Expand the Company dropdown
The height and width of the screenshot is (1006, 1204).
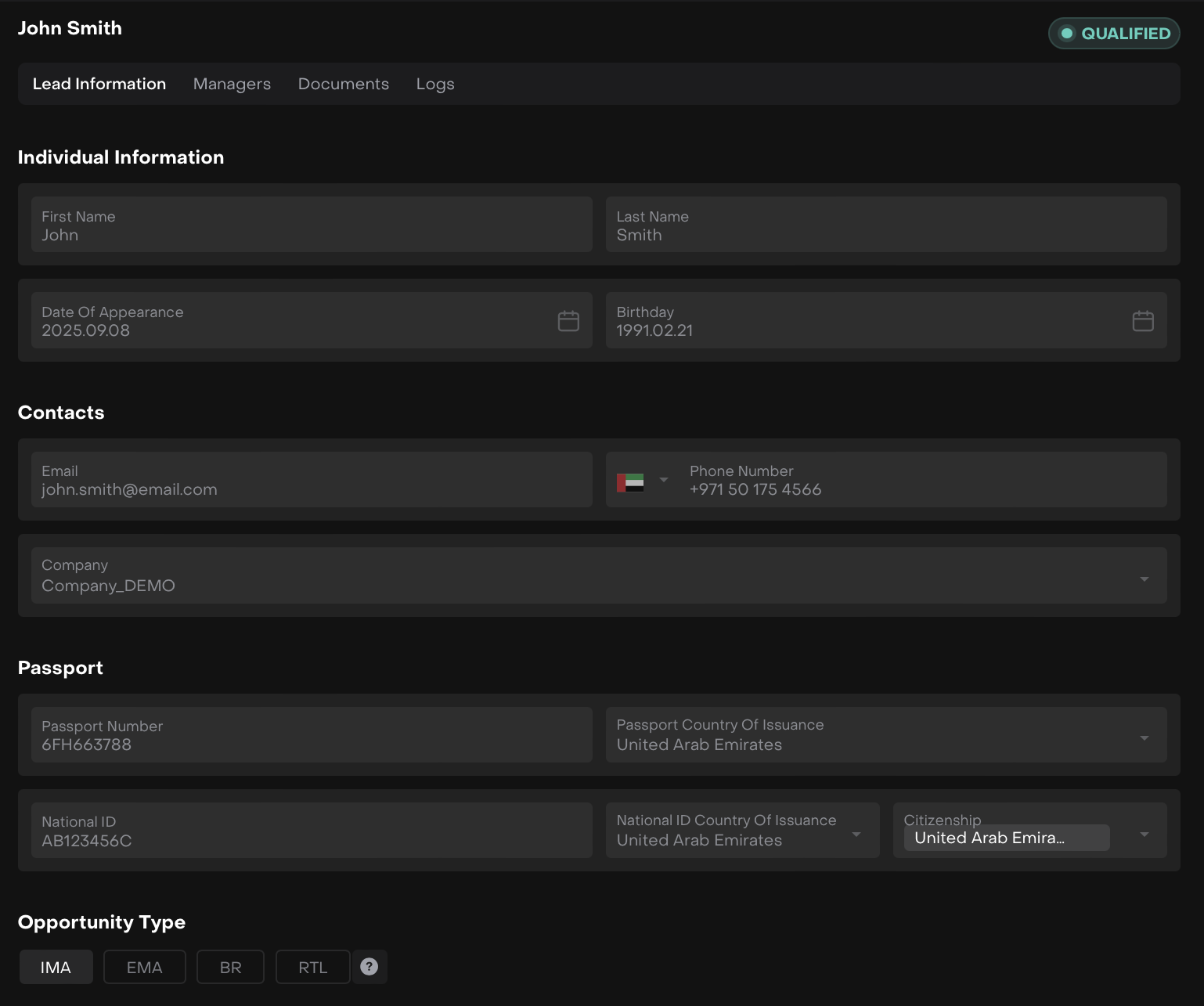[1144, 579]
